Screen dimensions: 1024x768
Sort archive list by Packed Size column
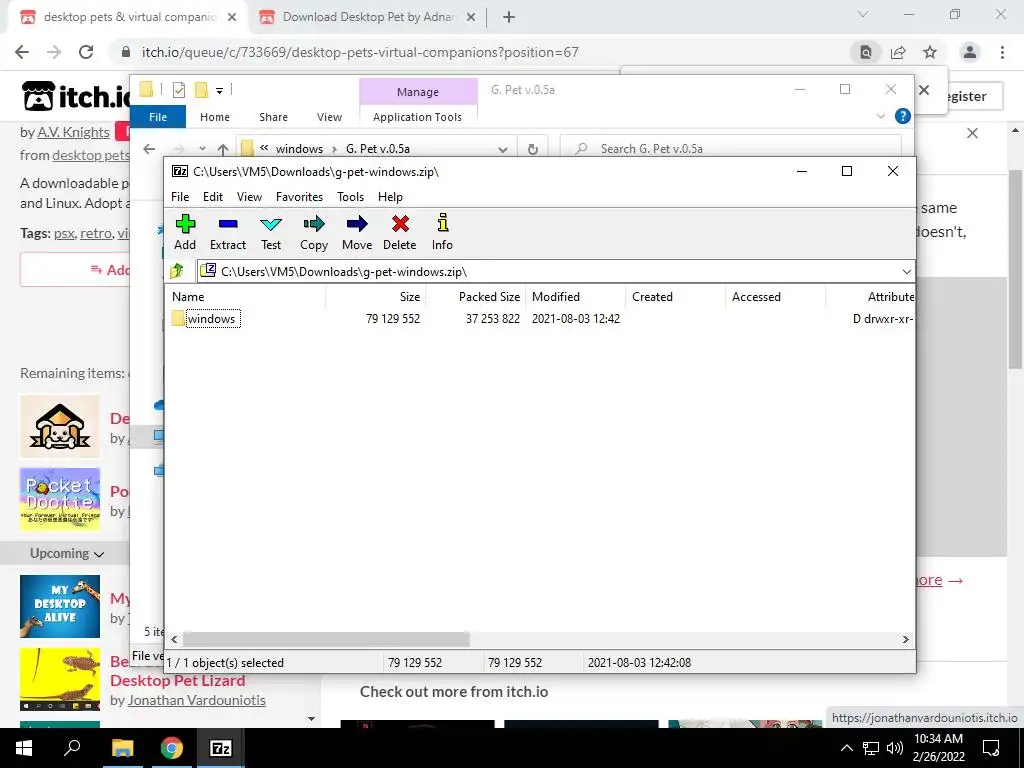476,296
